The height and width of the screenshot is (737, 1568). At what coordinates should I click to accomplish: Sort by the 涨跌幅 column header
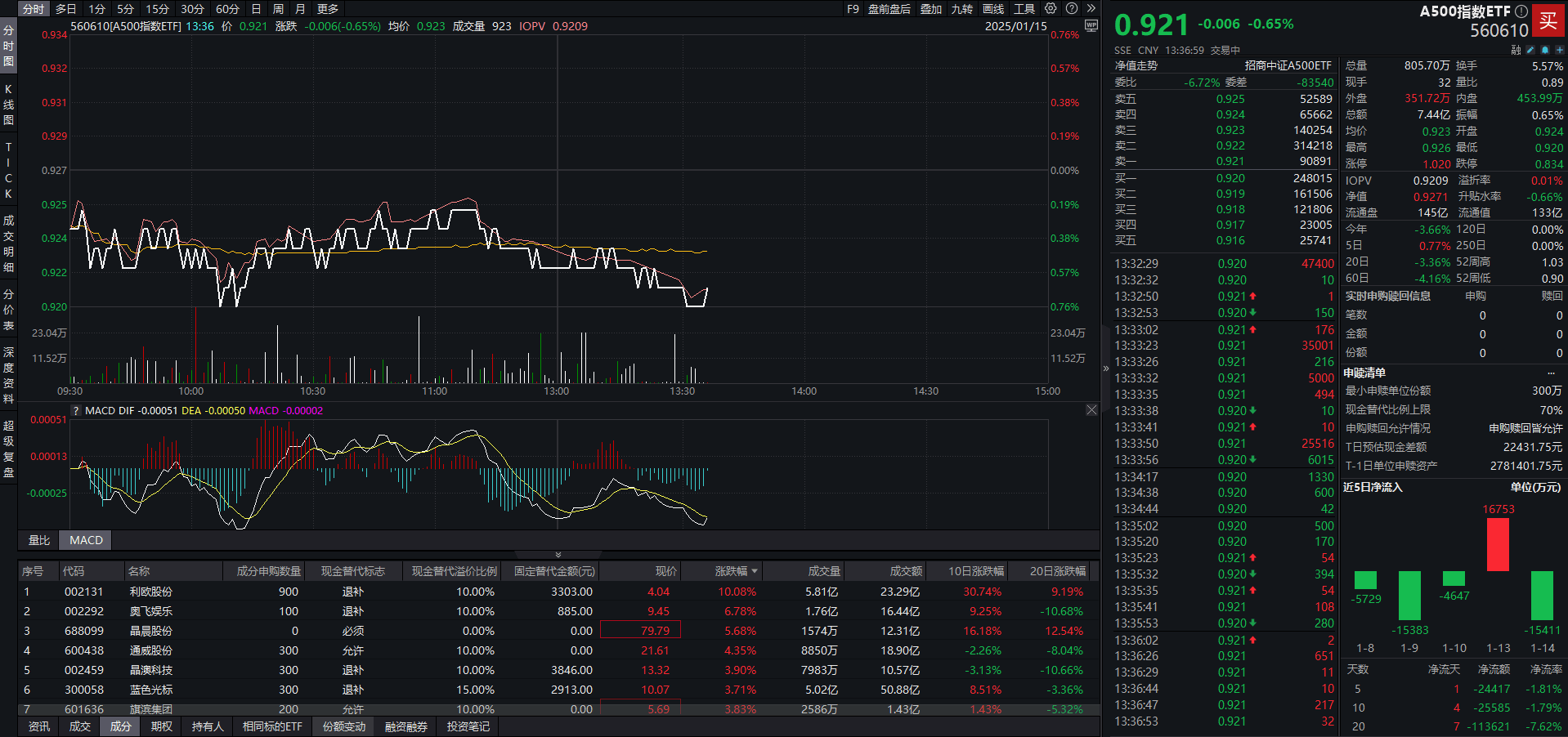pos(736,571)
